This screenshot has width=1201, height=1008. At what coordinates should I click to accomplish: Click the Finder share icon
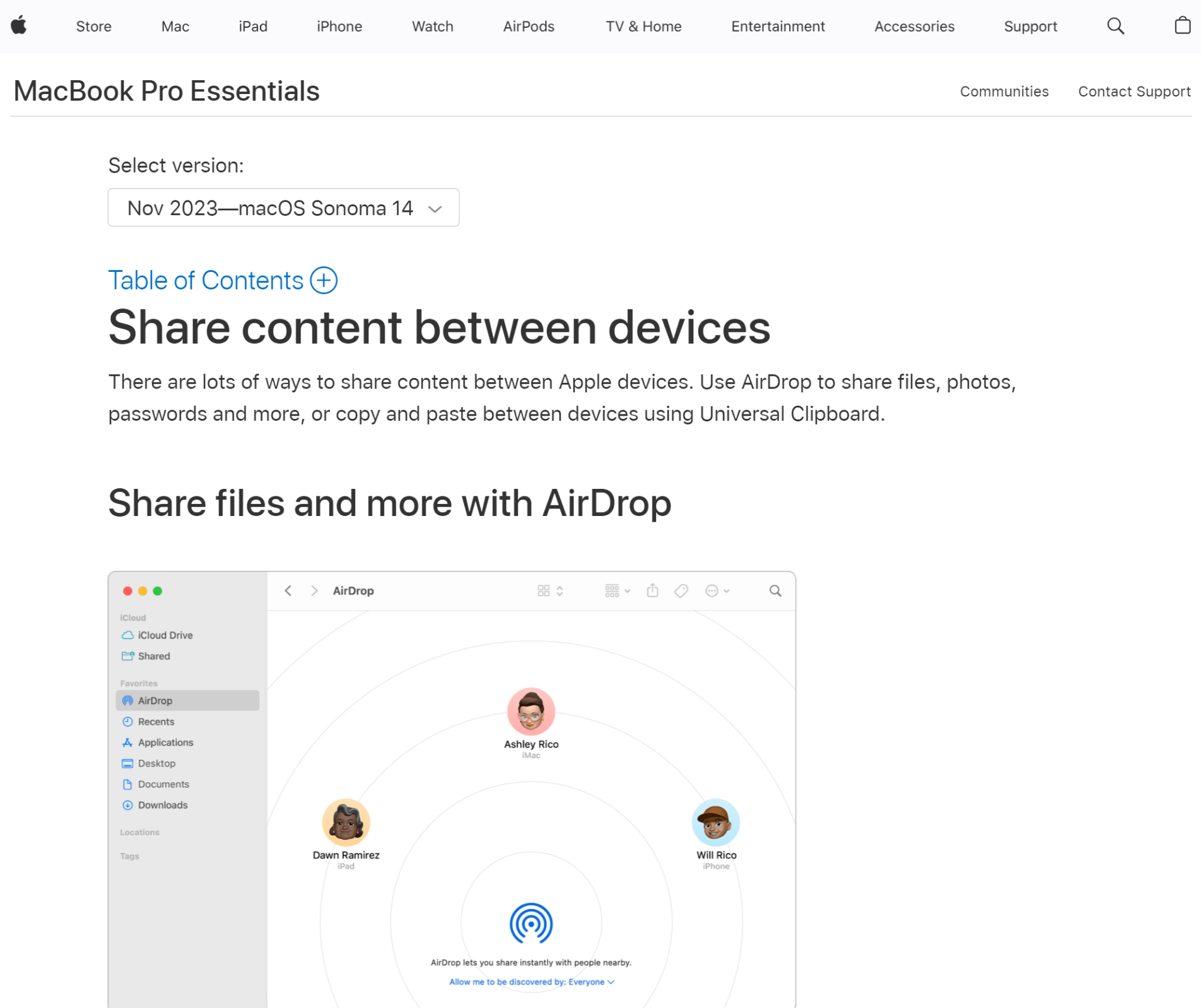pos(652,591)
